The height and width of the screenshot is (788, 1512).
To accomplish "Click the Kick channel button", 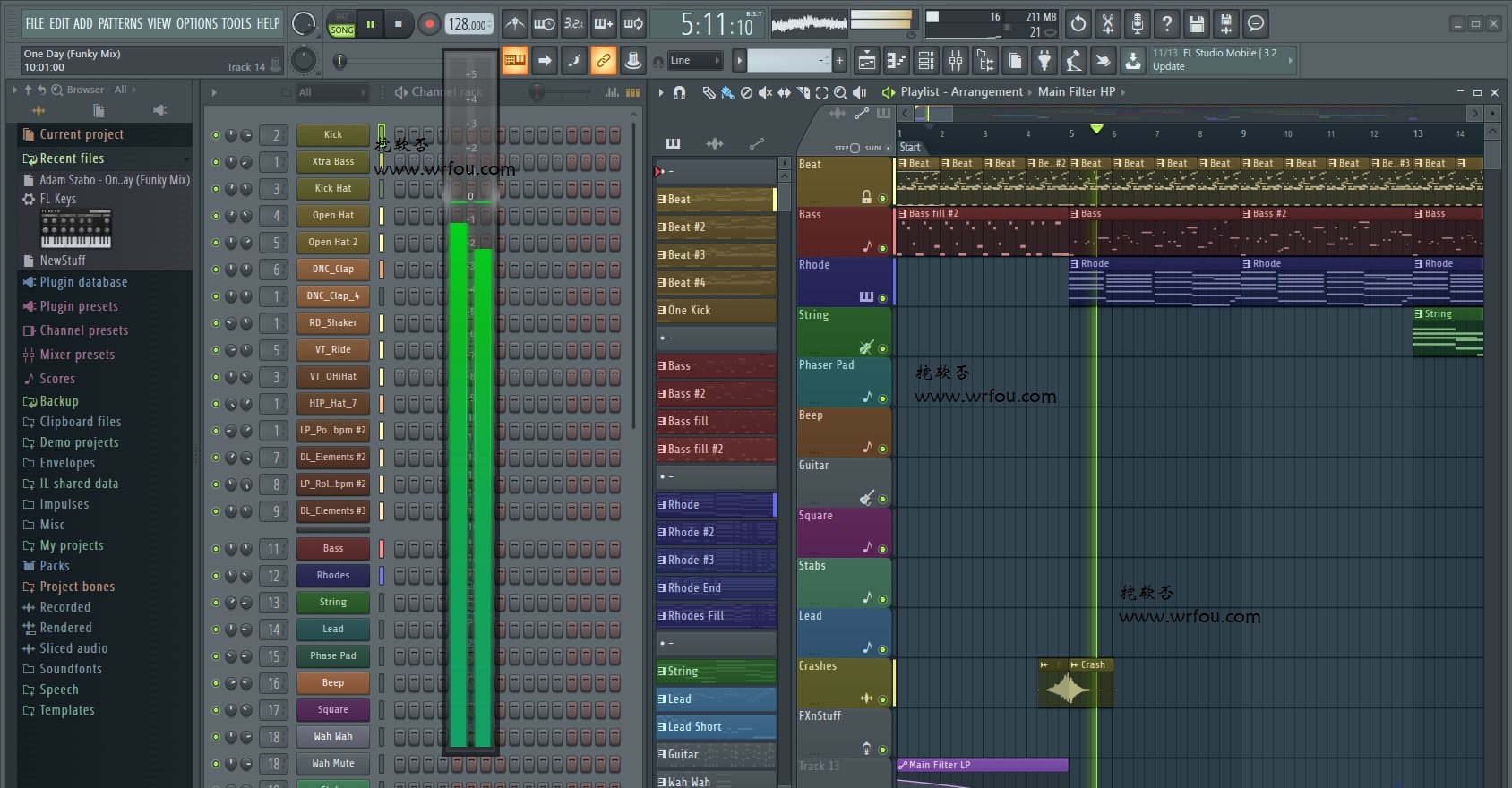I will click(x=333, y=135).
